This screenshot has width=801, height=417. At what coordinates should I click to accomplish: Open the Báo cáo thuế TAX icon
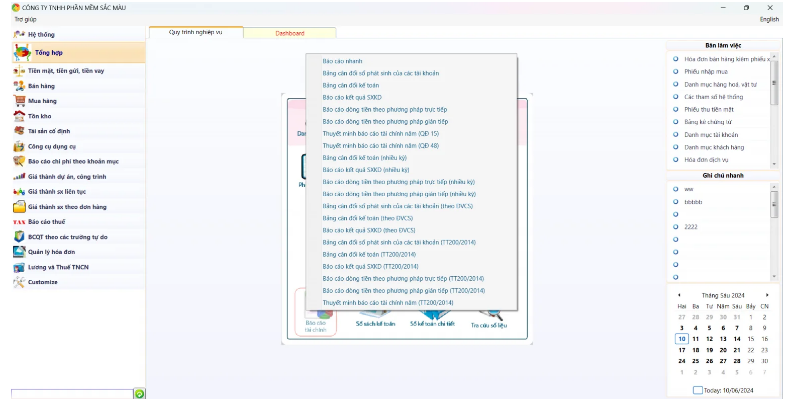point(19,222)
